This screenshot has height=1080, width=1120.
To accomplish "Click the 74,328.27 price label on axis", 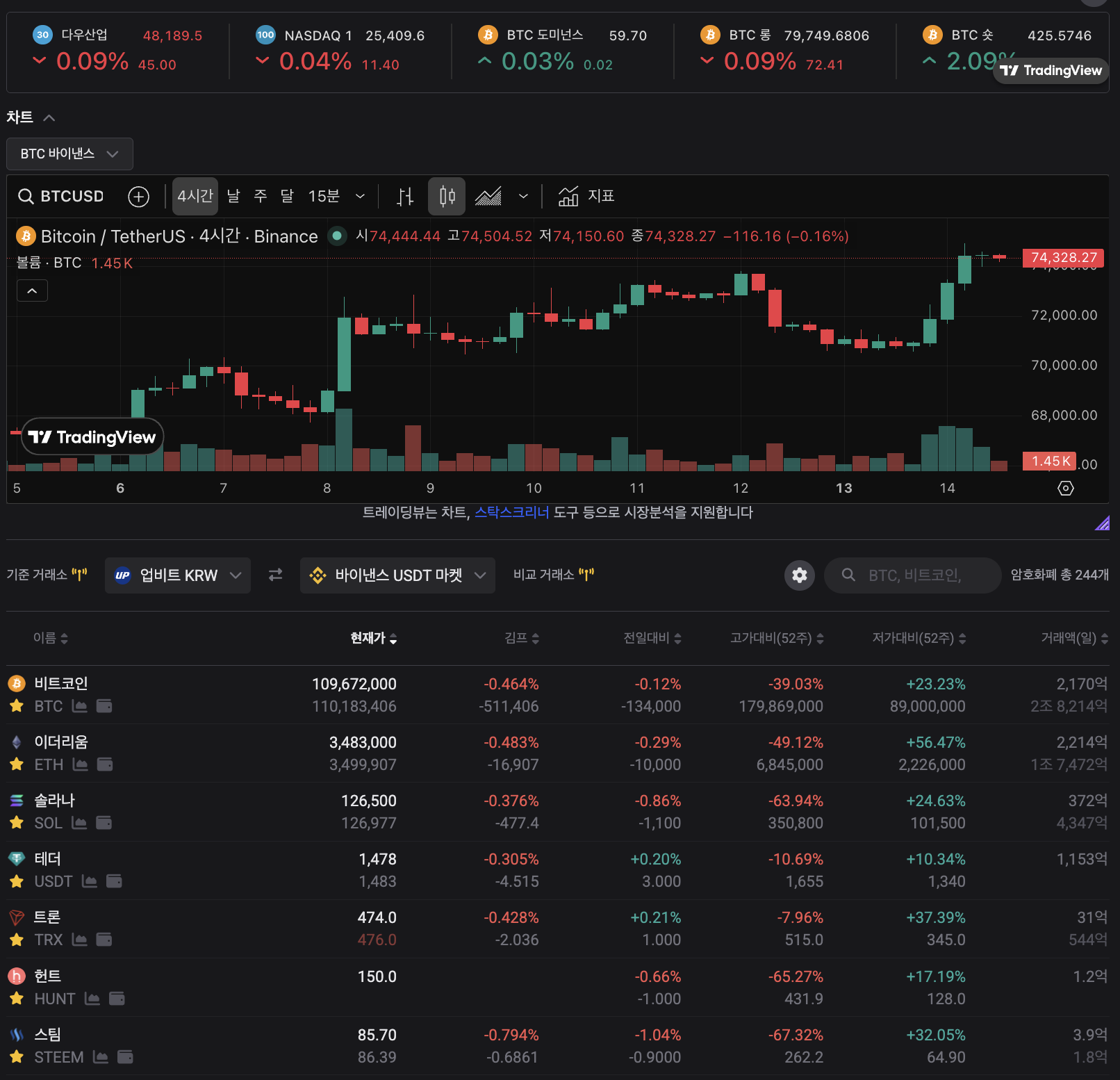I will coord(1063,258).
